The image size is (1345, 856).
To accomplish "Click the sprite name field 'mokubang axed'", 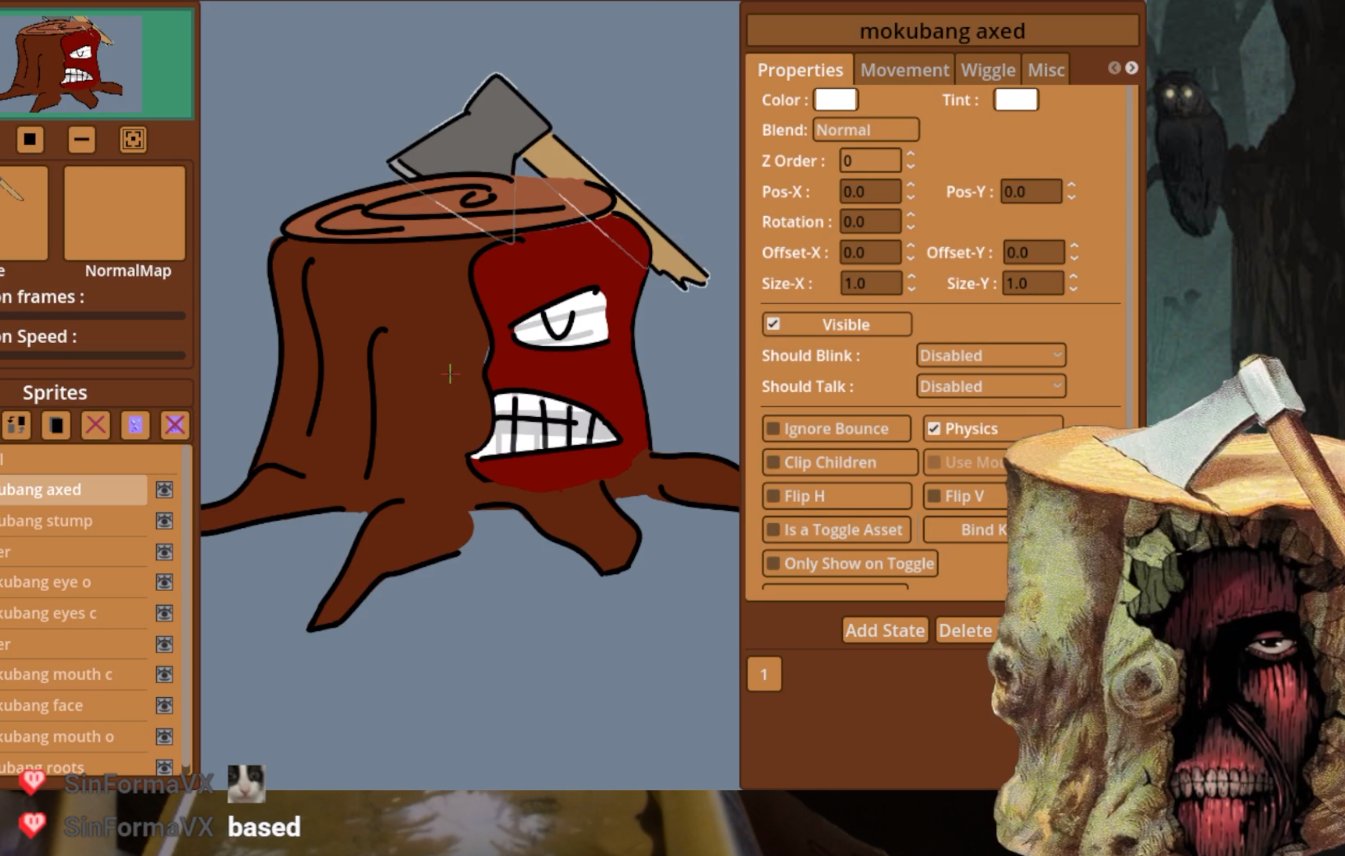I will (943, 31).
